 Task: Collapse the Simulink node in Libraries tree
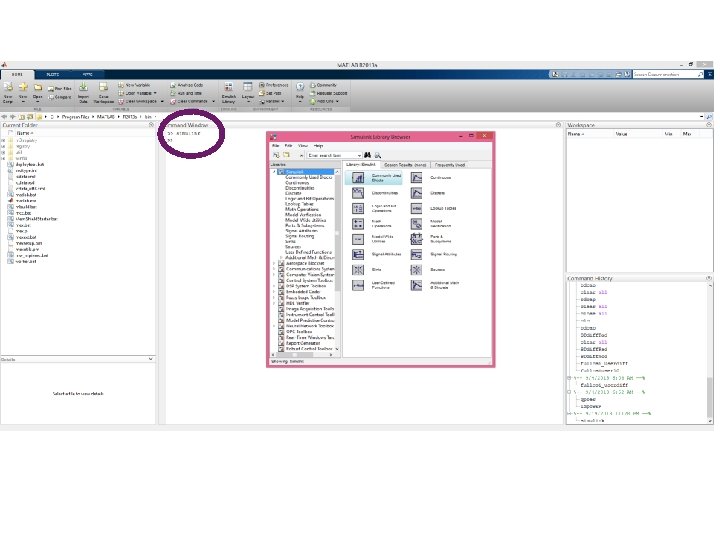[274, 172]
